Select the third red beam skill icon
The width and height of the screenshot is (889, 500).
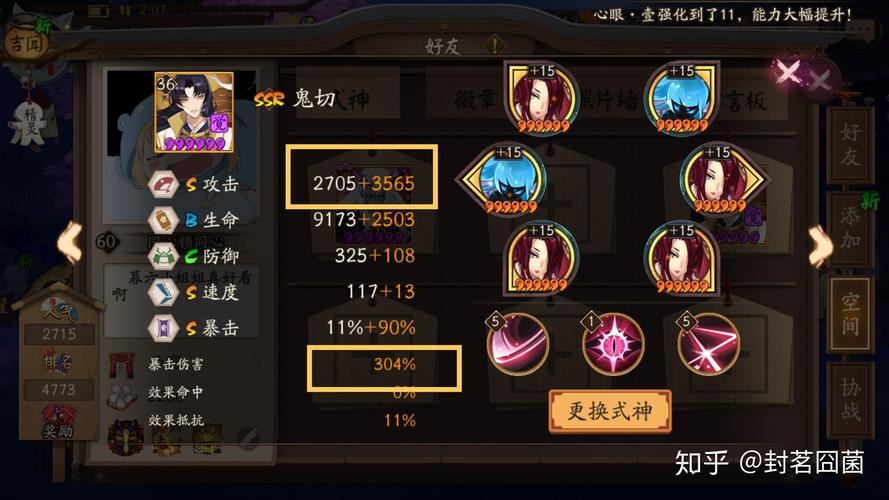tap(709, 344)
